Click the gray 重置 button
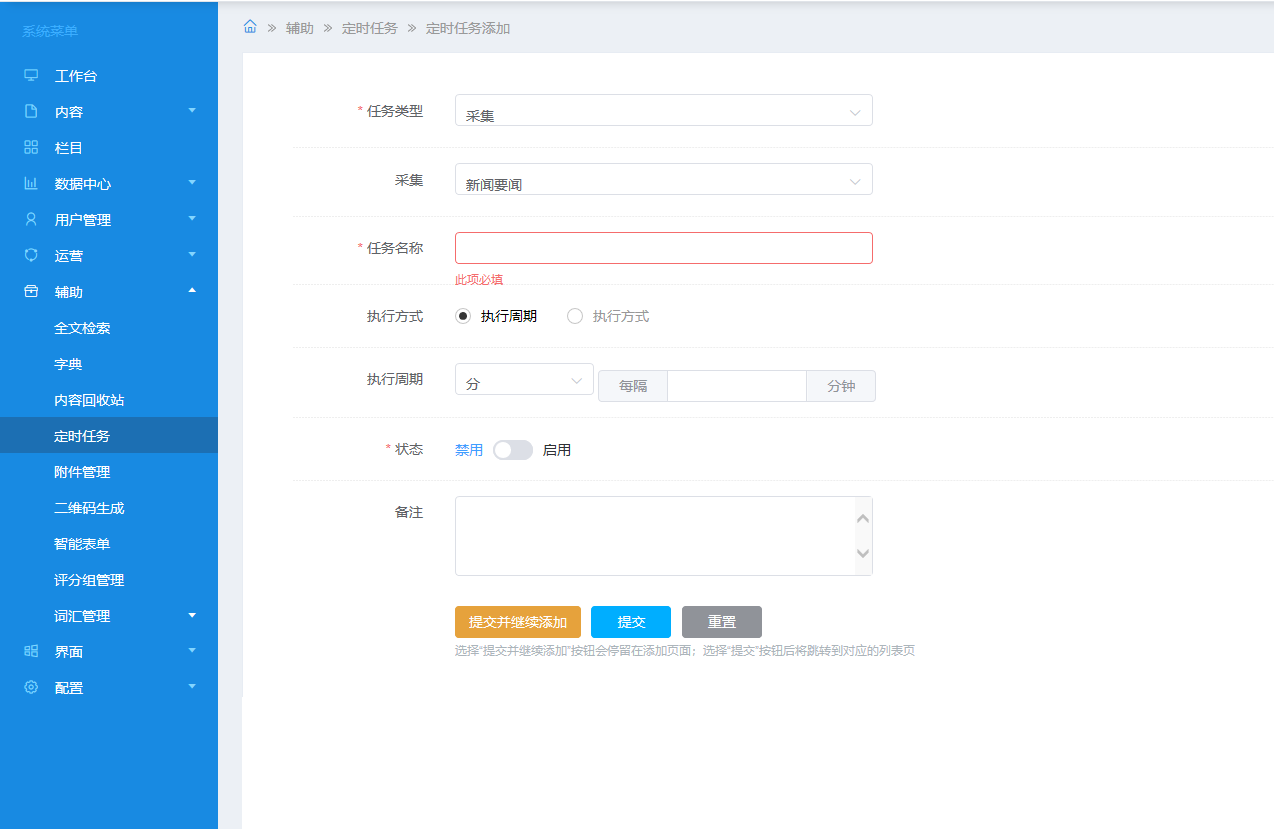 [722, 622]
